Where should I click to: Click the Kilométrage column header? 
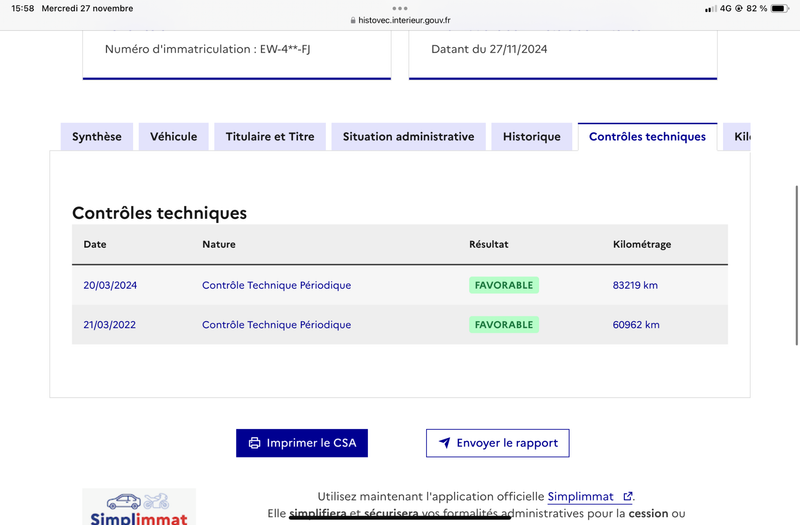pos(642,244)
